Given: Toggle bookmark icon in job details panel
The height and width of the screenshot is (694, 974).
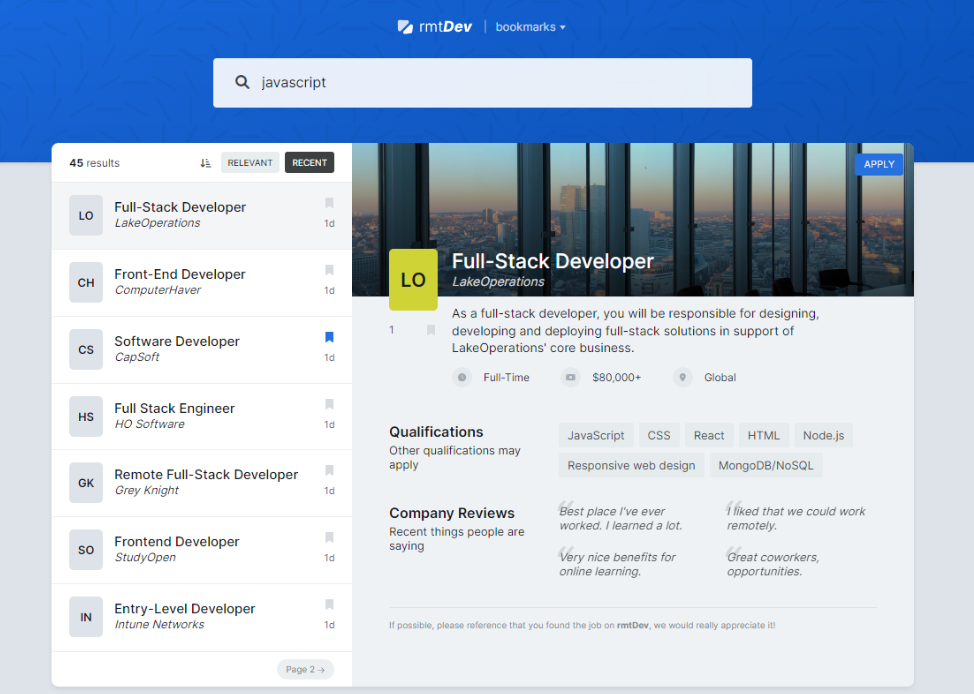Looking at the screenshot, I should 430,330.
